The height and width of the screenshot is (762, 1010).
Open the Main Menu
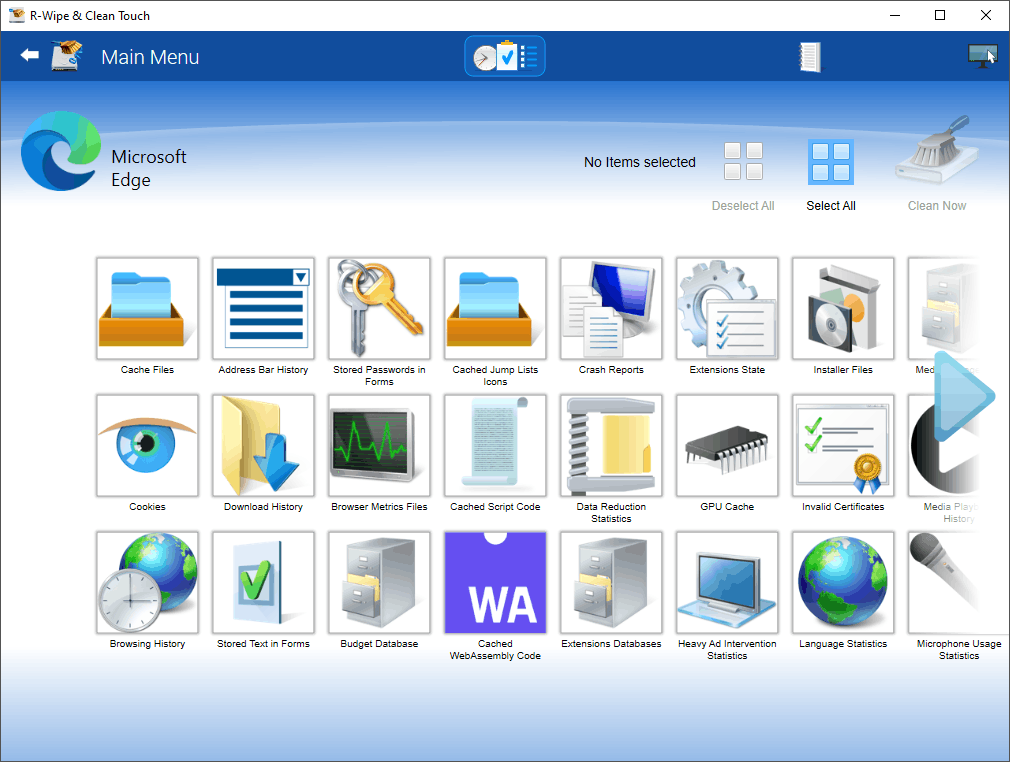pyautogui.click(x=150, y=57)
